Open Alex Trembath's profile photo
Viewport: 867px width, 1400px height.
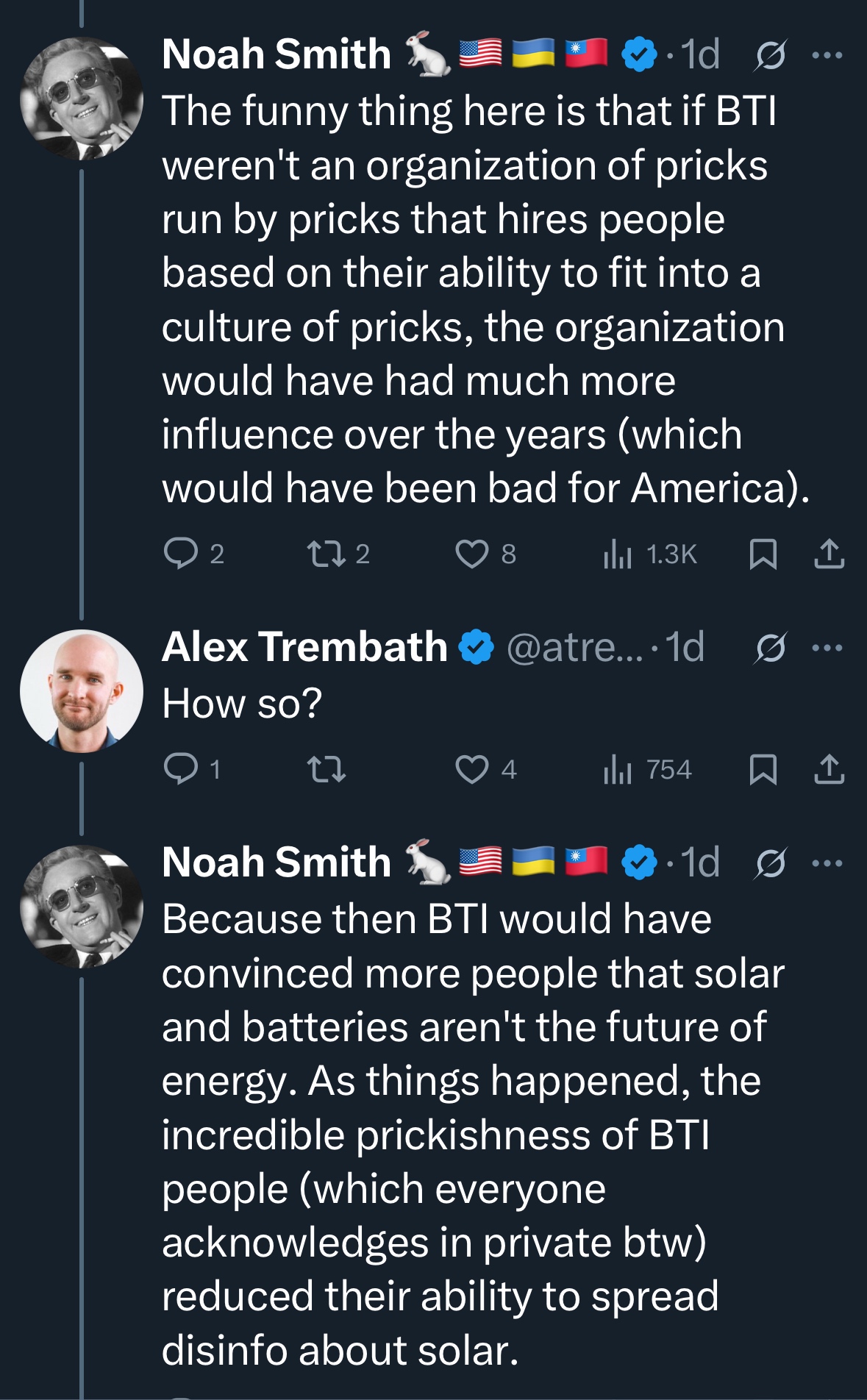tap(81, 690)
